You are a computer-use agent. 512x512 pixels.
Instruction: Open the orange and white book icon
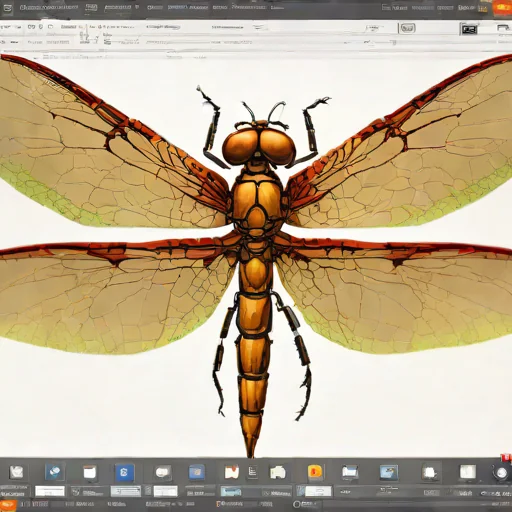pos(232,472)
